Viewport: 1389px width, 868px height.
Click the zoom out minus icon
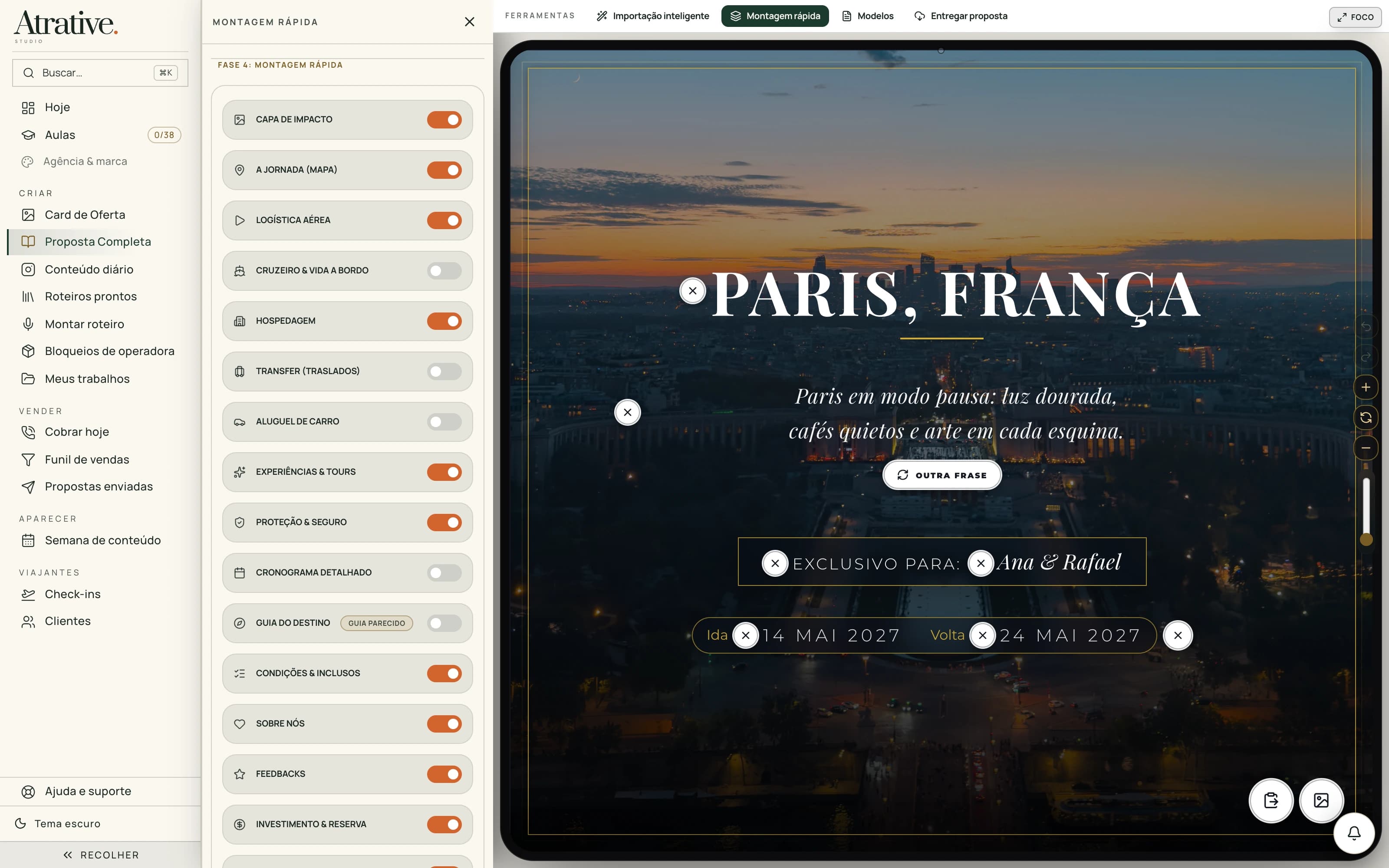(x=1366, y=448)
